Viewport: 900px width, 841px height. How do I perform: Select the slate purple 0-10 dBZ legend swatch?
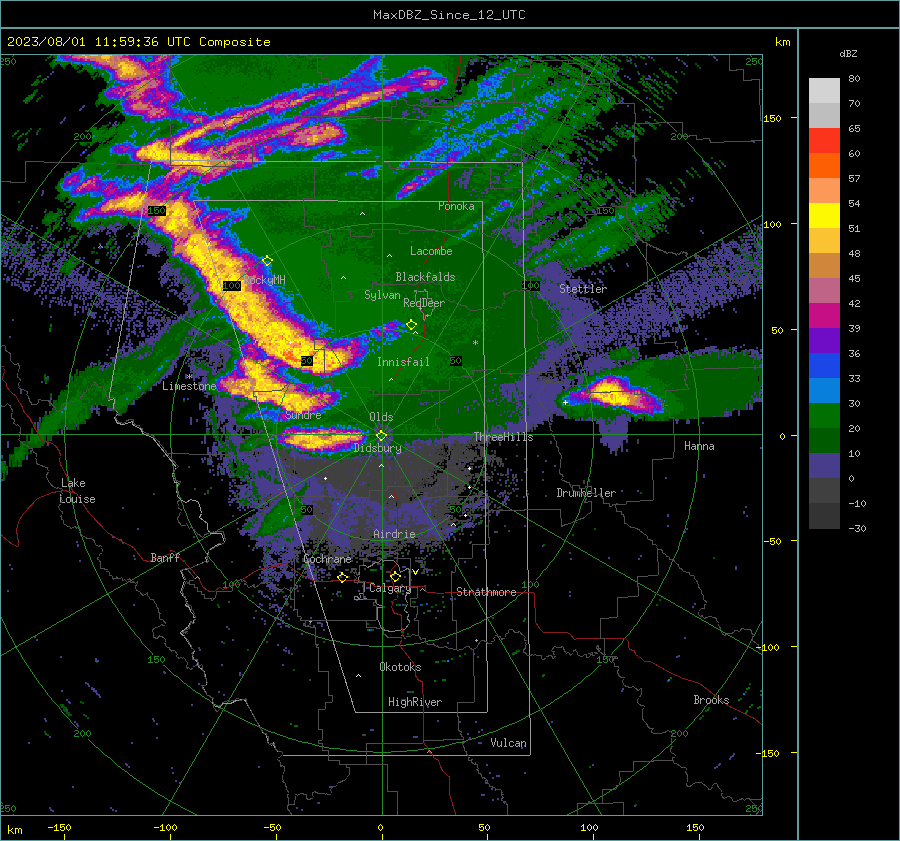(x=824, y=466)
